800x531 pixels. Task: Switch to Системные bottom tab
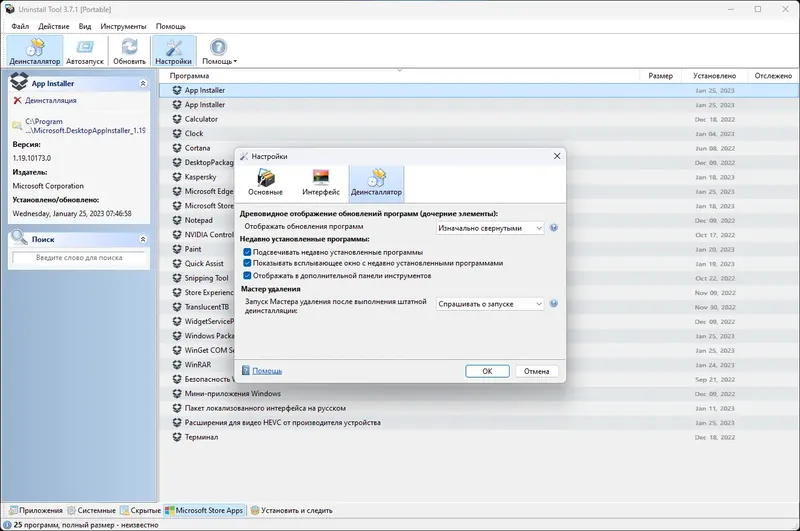tap(91, 510)
